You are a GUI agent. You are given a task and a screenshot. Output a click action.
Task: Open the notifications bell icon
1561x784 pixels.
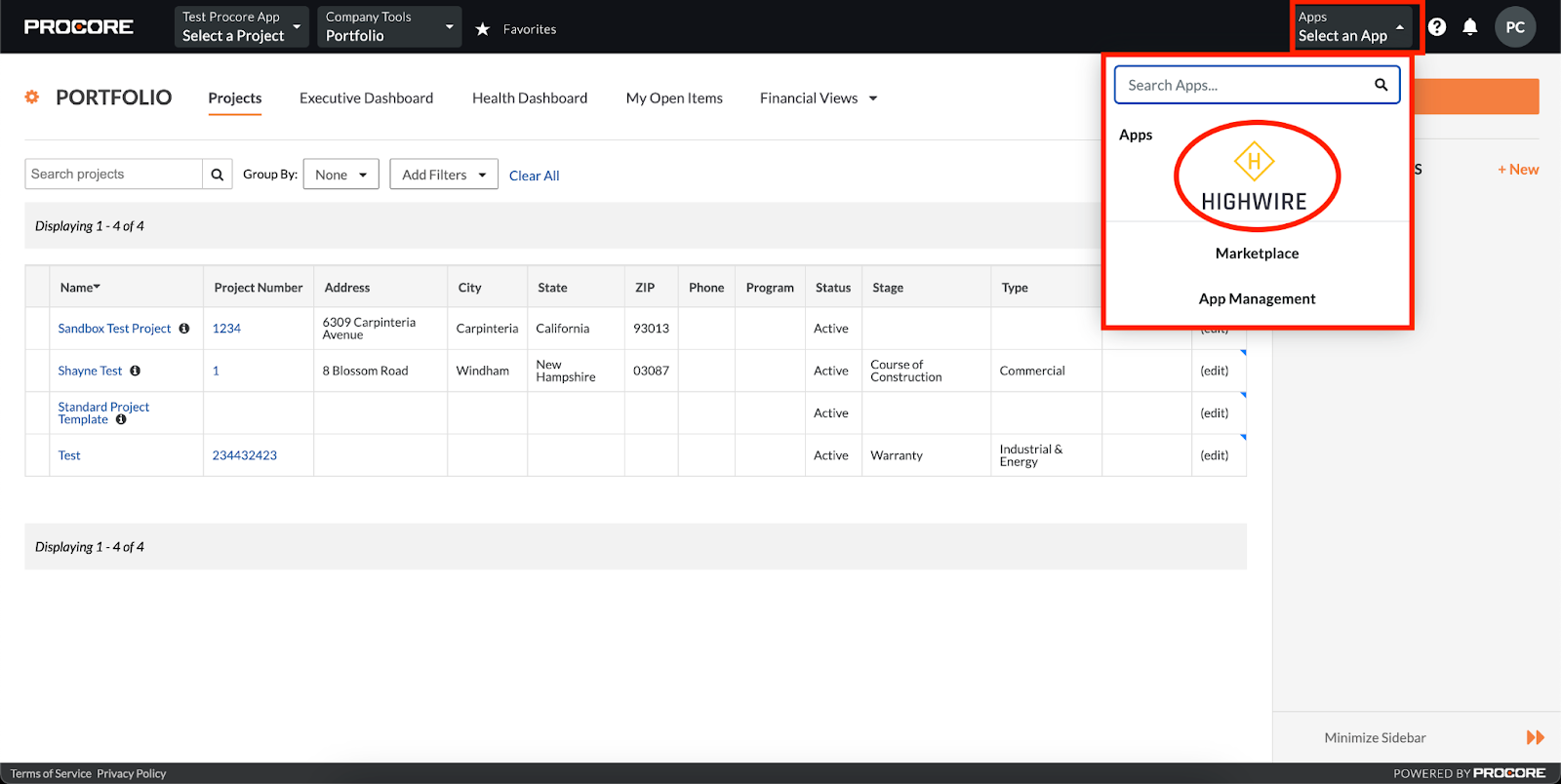[x=1470, y=27]
